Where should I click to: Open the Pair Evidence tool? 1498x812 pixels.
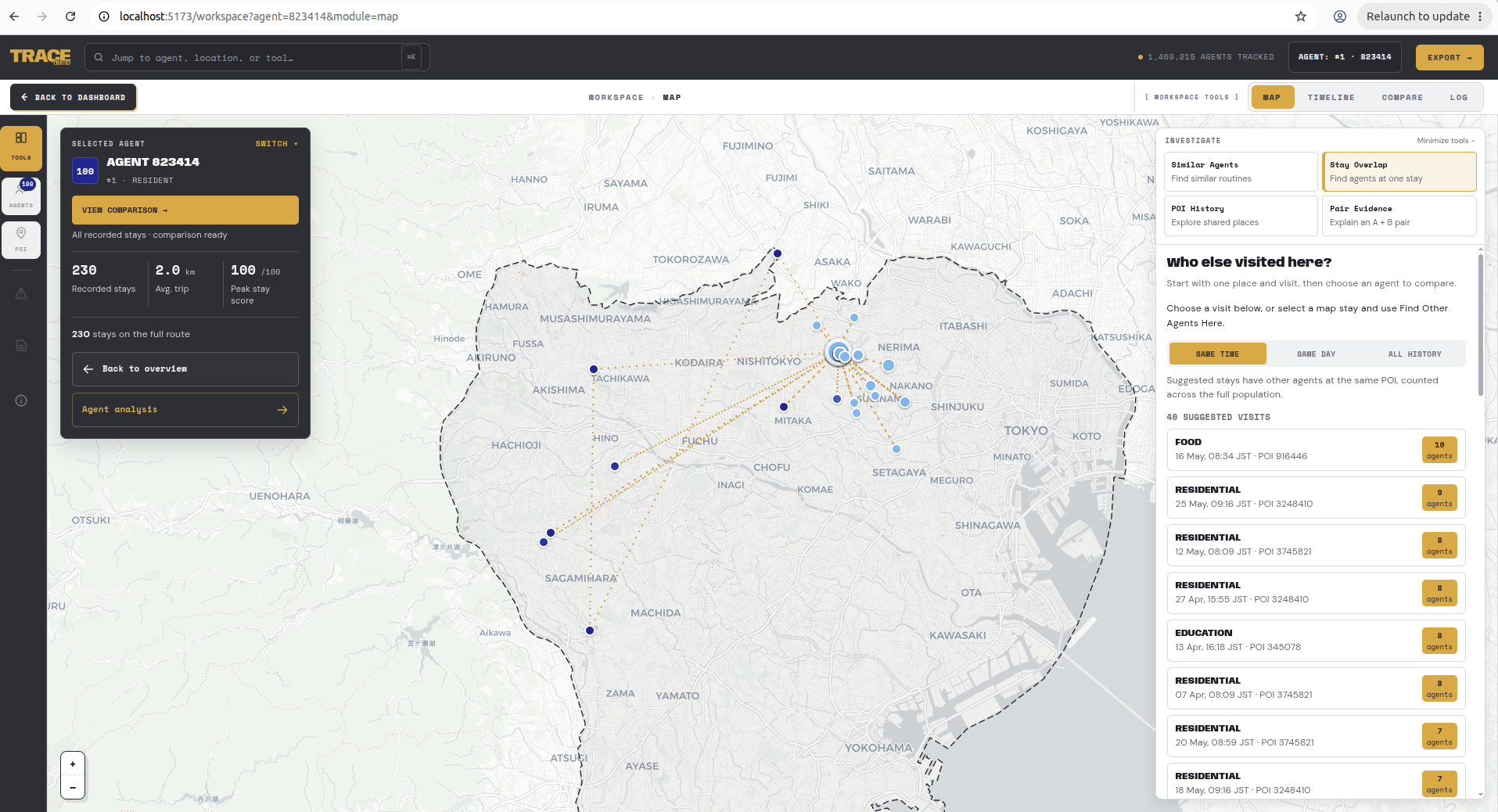pyautogui.click(x=1399, y=215)
